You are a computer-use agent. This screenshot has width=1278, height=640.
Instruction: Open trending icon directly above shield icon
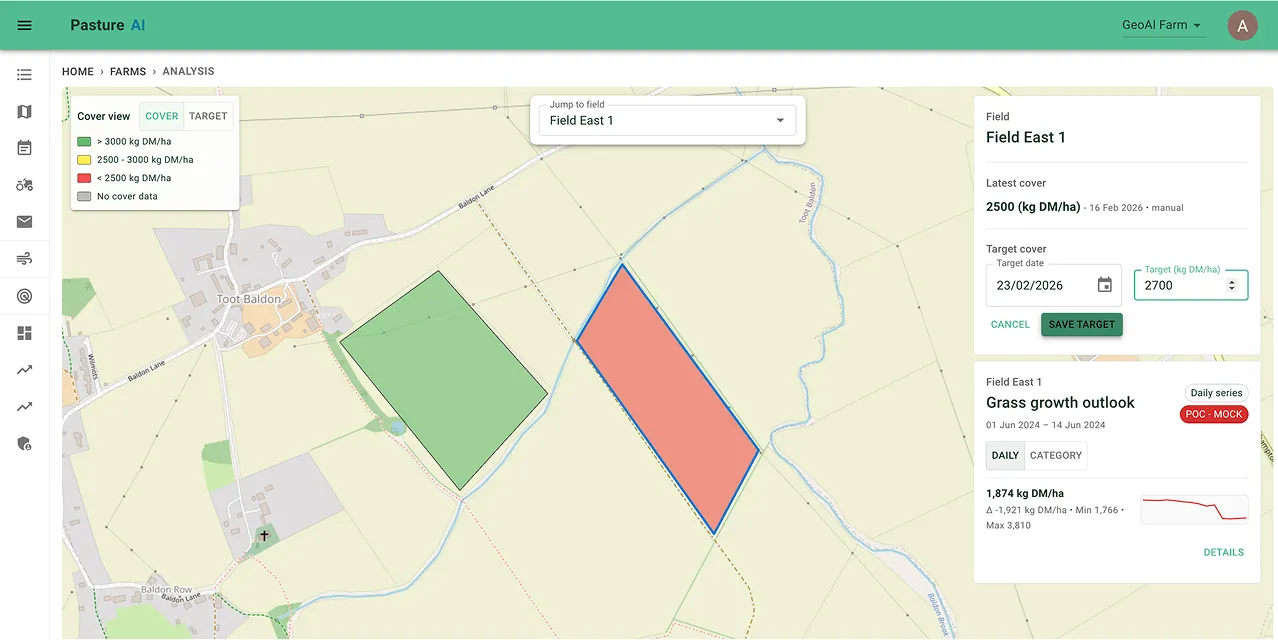pyautogui.click(x=25, y=407)
